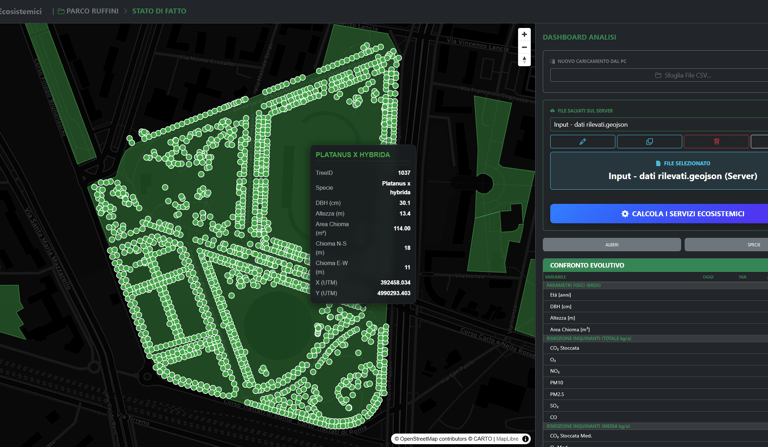Click Sfoglia File CSV browse button

pyautogui.click(x=659, y=75)
